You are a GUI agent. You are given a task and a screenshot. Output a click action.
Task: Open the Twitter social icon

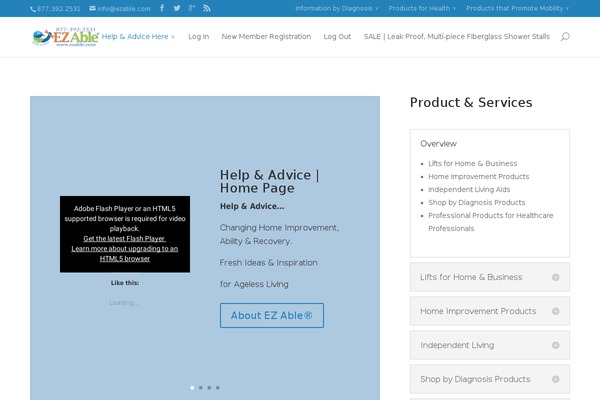pyautogui.click(x=177, y=8)
